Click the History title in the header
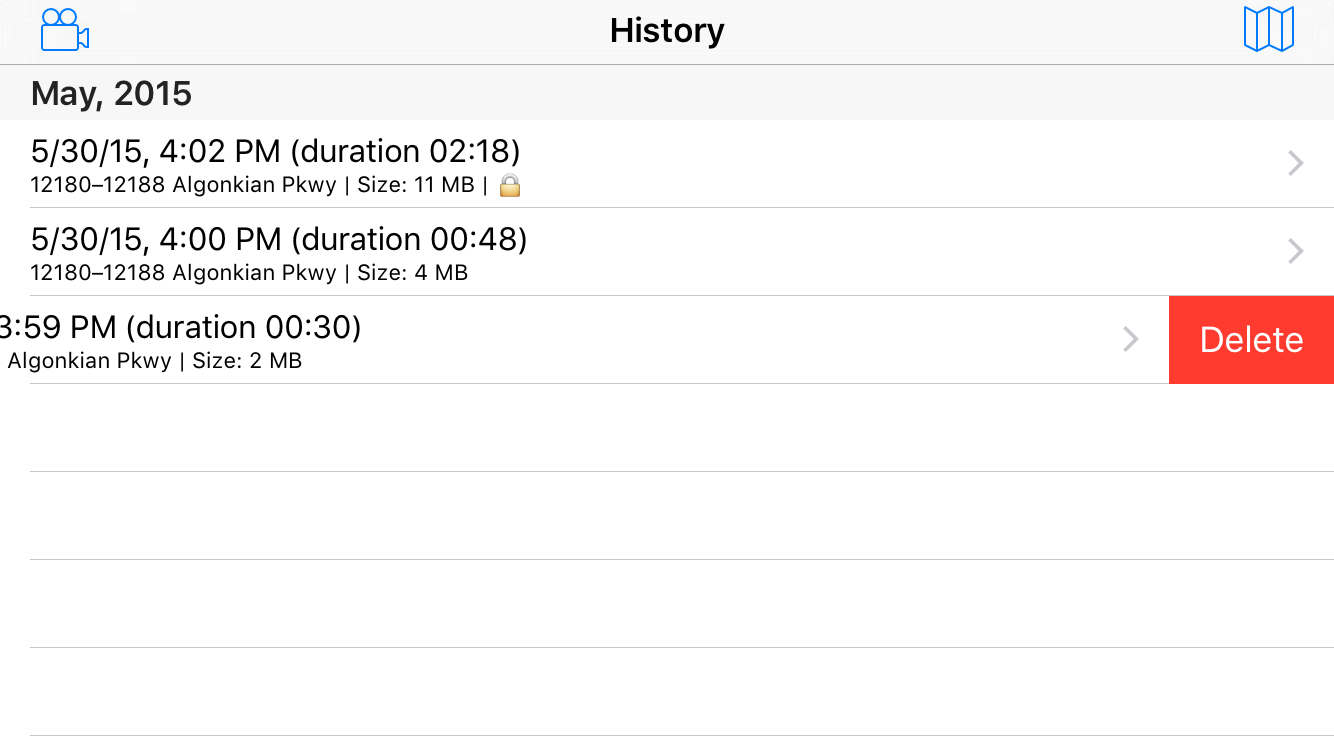 click(x=667, y=31)
